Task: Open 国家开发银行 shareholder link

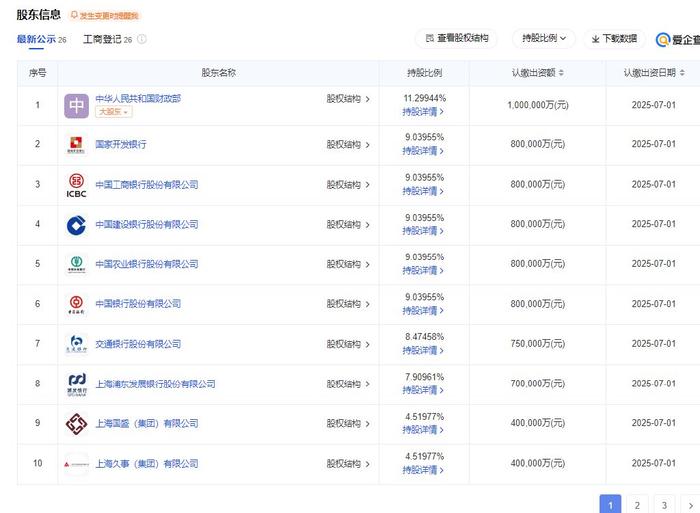Action: [x=121, y=144]
